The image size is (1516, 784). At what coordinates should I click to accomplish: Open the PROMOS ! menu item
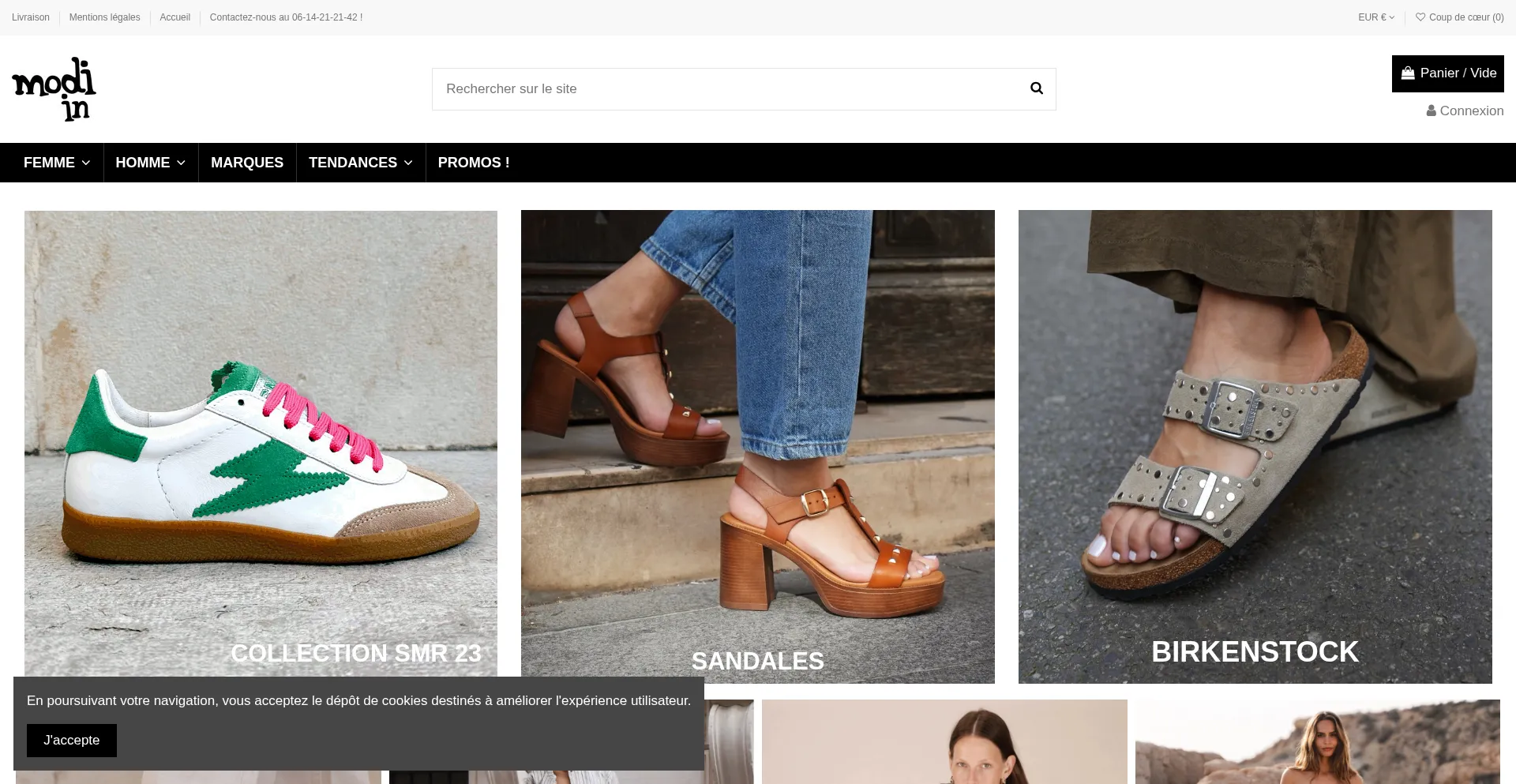474,163
